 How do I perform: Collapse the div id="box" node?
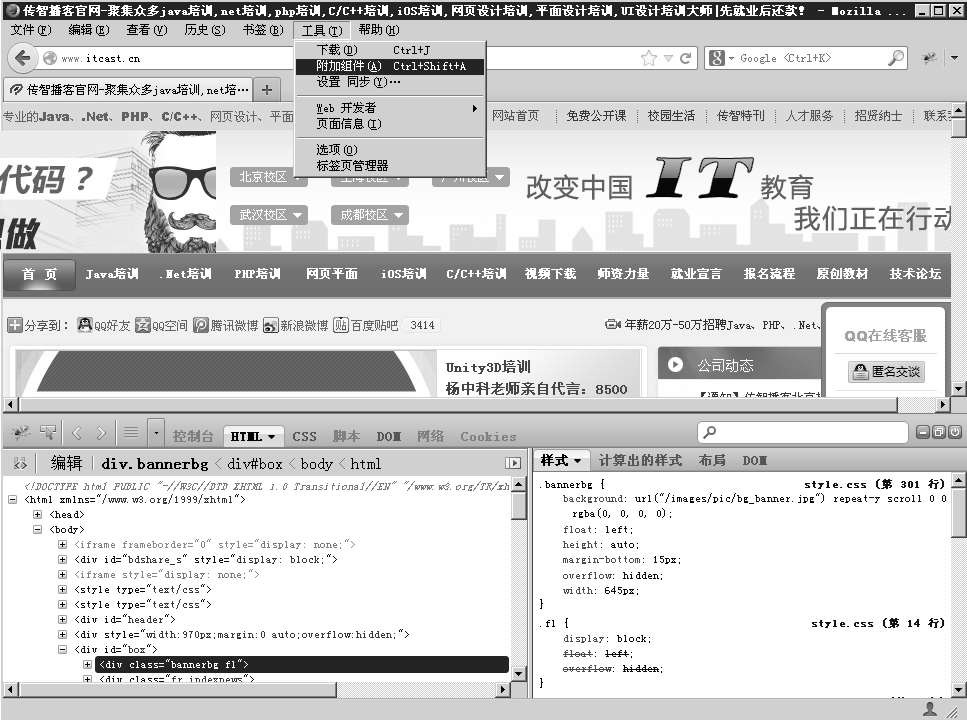tap(62, 649)
